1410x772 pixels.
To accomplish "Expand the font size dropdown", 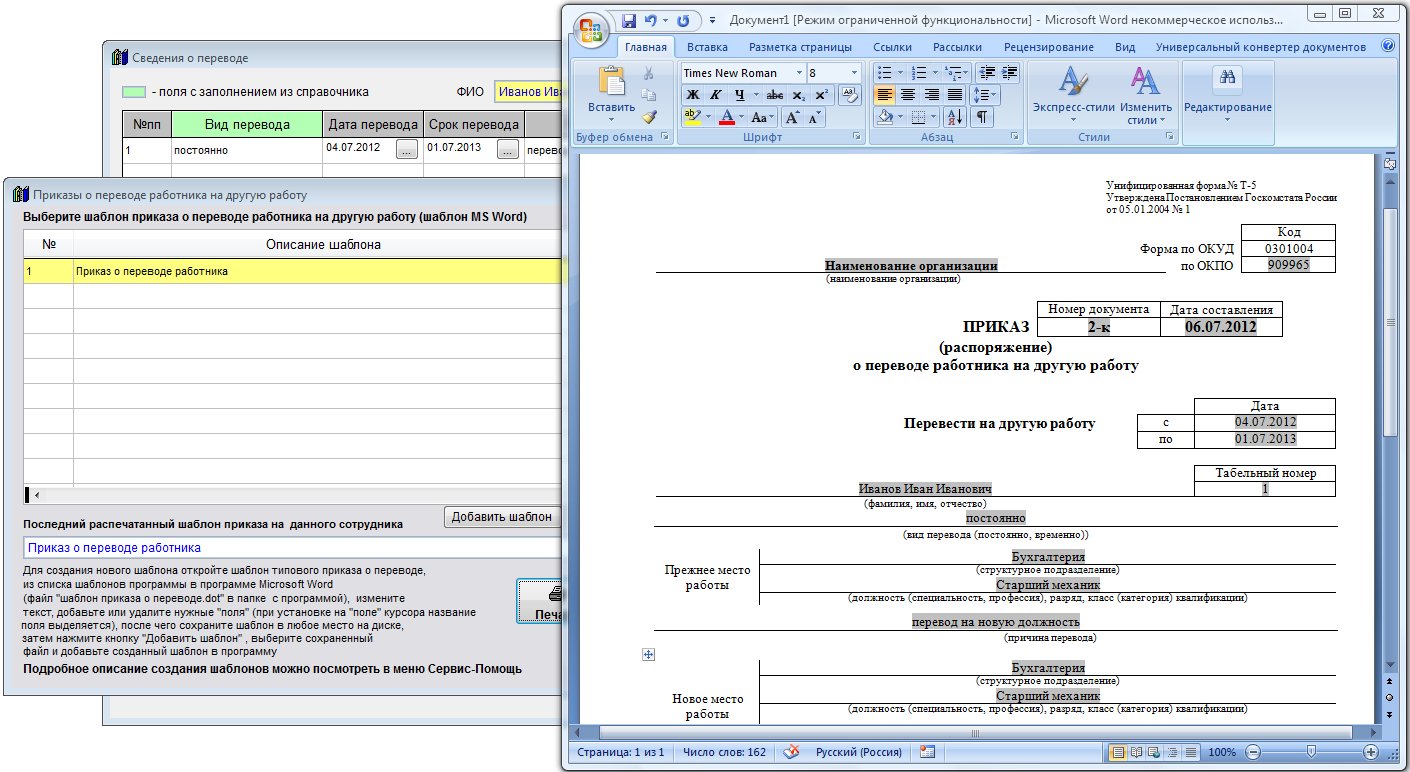I will click(x=854, y=73).
